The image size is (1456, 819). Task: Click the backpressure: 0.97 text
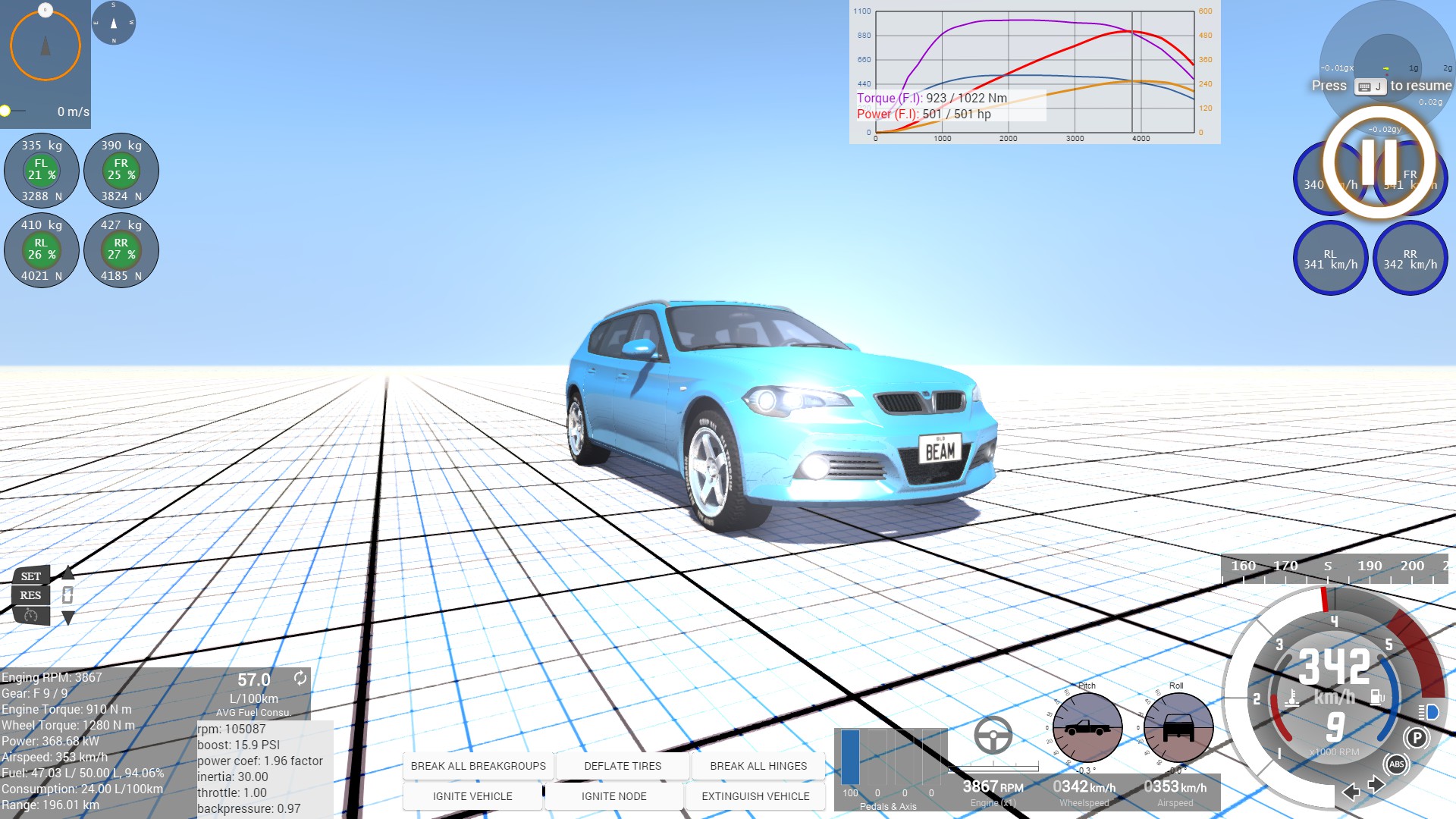point(249,808)
